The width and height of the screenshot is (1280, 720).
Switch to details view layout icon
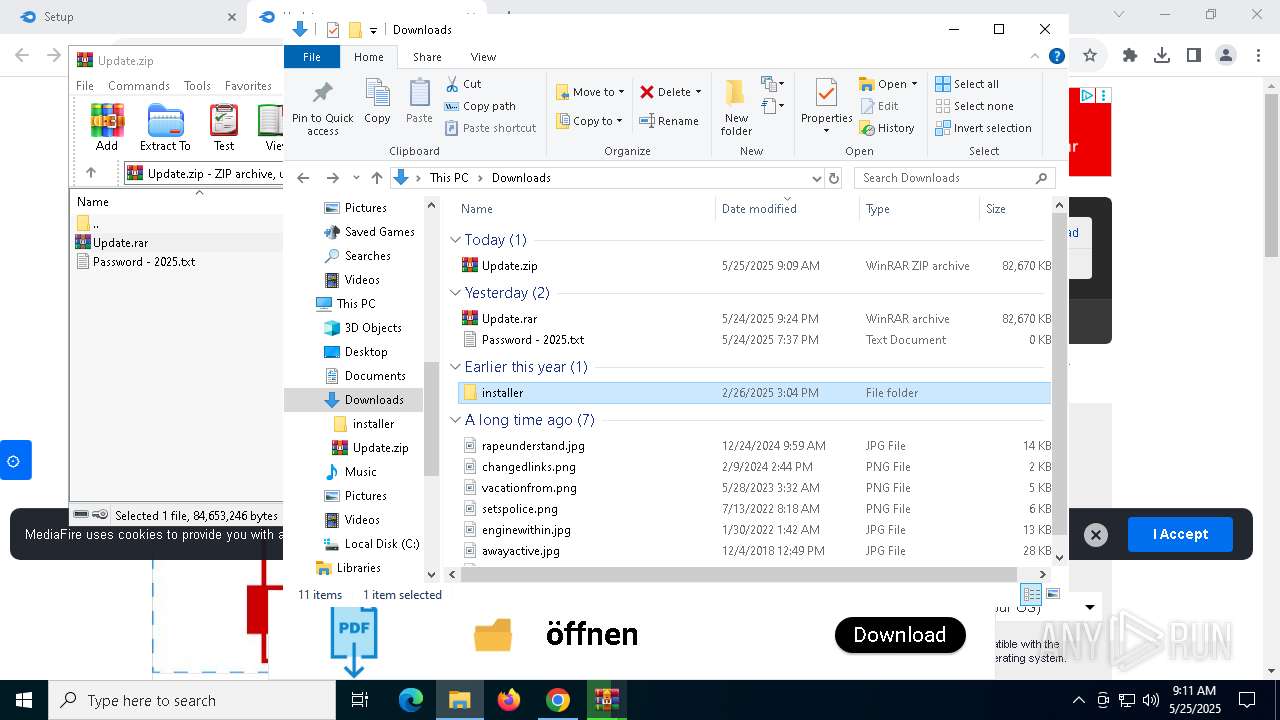click(1031, 594)
